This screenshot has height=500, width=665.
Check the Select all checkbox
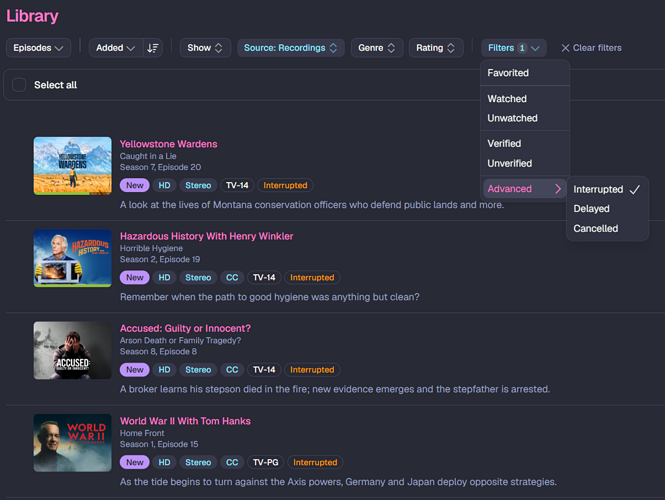[19, 85]
